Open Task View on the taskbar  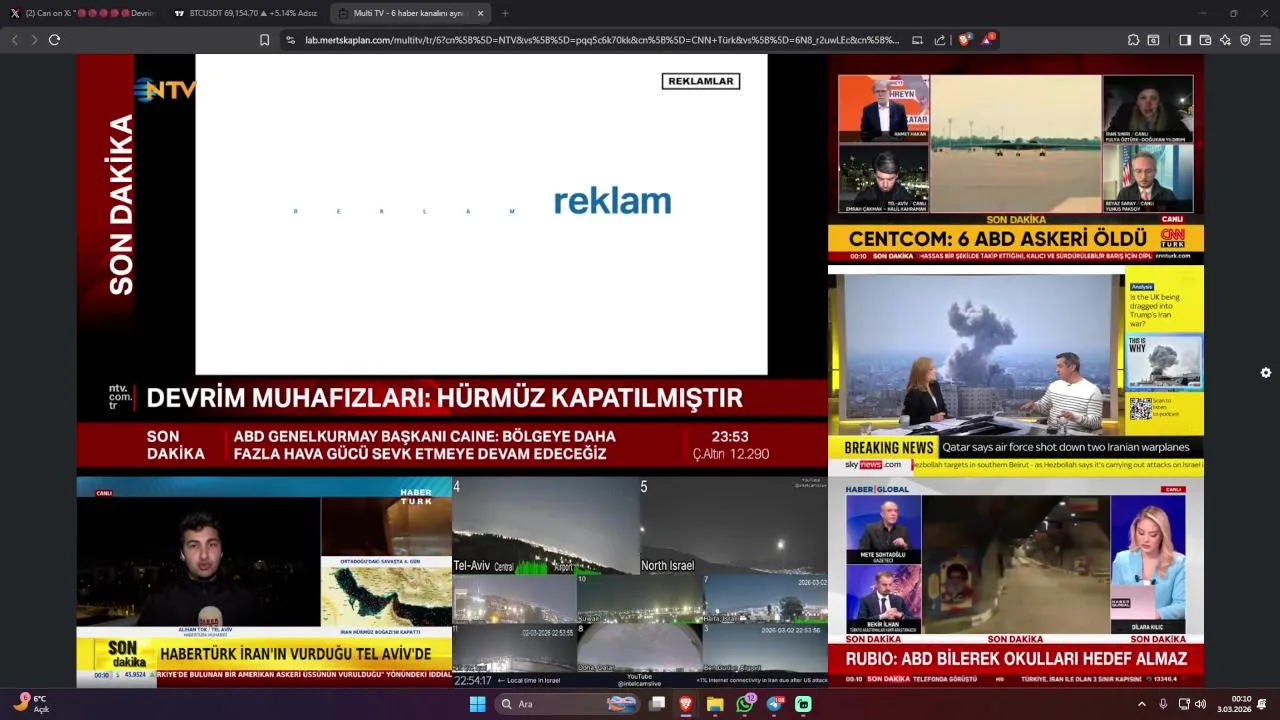click(657, 704)
